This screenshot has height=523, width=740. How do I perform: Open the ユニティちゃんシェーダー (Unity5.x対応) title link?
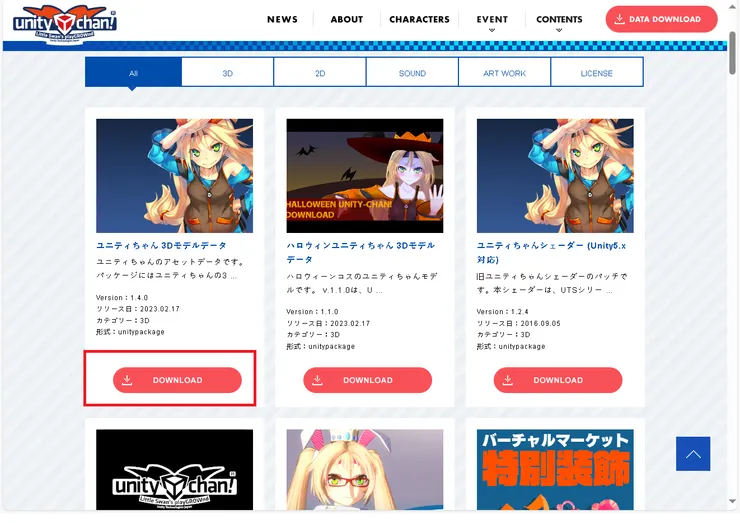click(551, 253)
